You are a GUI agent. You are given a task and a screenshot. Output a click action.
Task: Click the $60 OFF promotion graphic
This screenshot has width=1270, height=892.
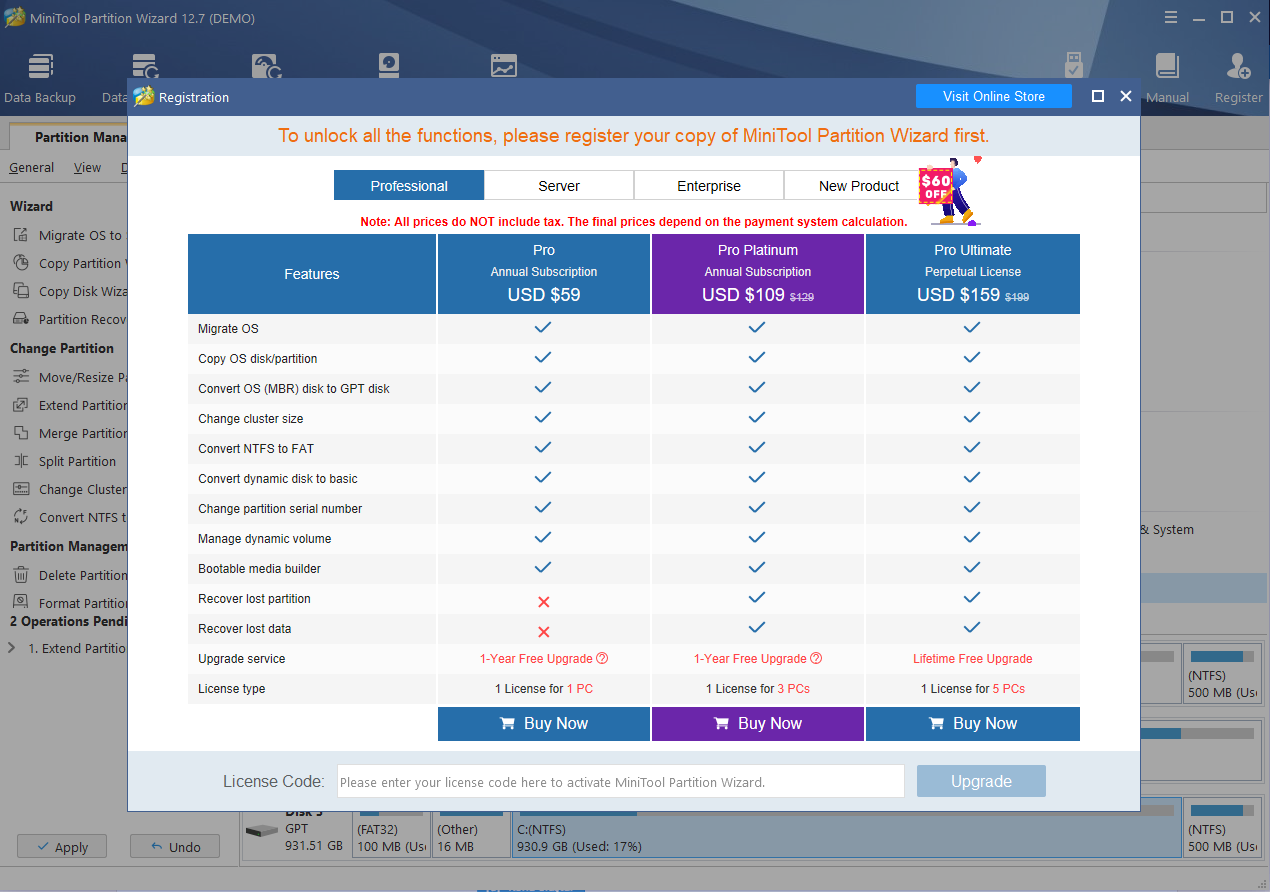tap(949, 189)
